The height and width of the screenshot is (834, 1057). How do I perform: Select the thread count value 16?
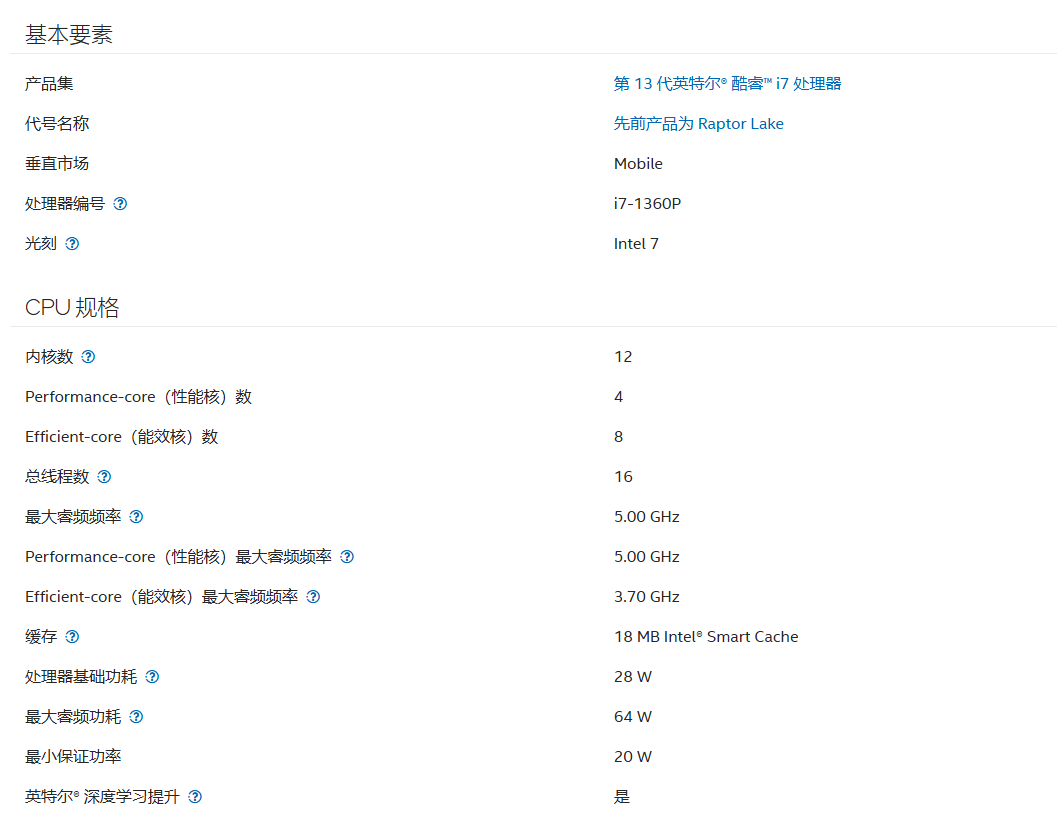pyautogui.click(x=624, y=477)
